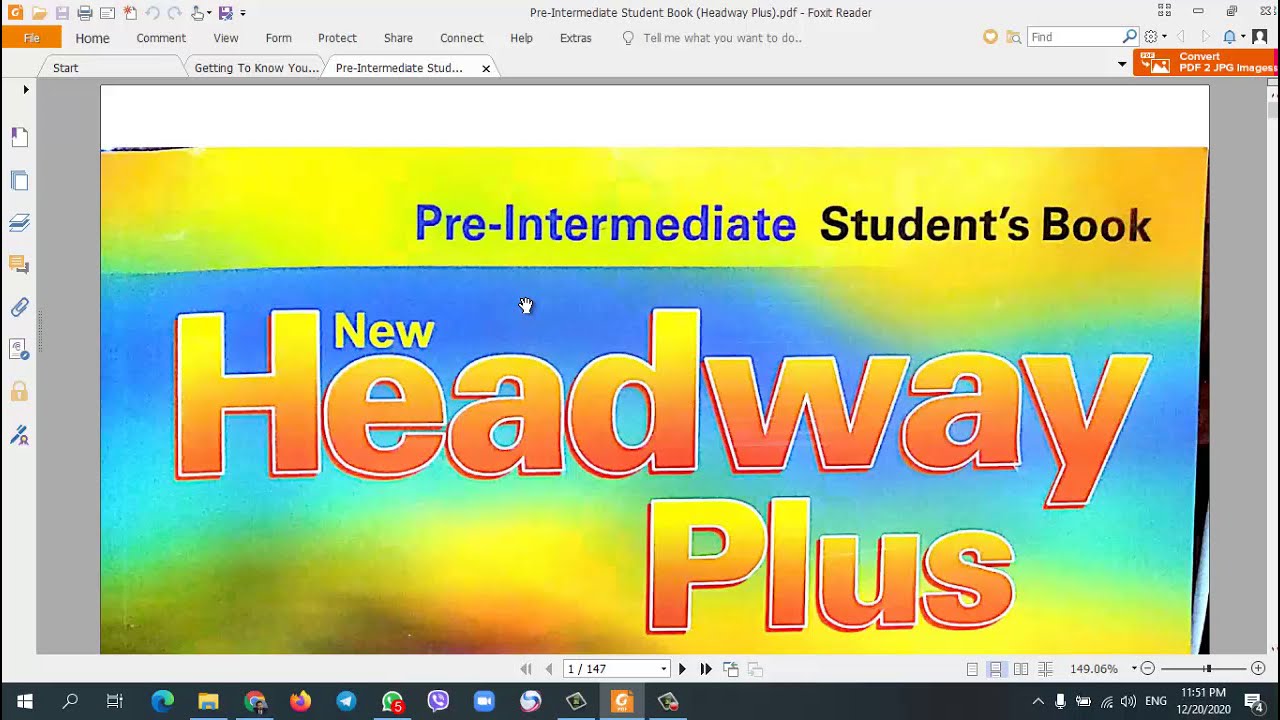The width and height of the screenshot is (1280, 720).
Task: Open the Form ribbon tab
Action: click(x=279, y=38)
